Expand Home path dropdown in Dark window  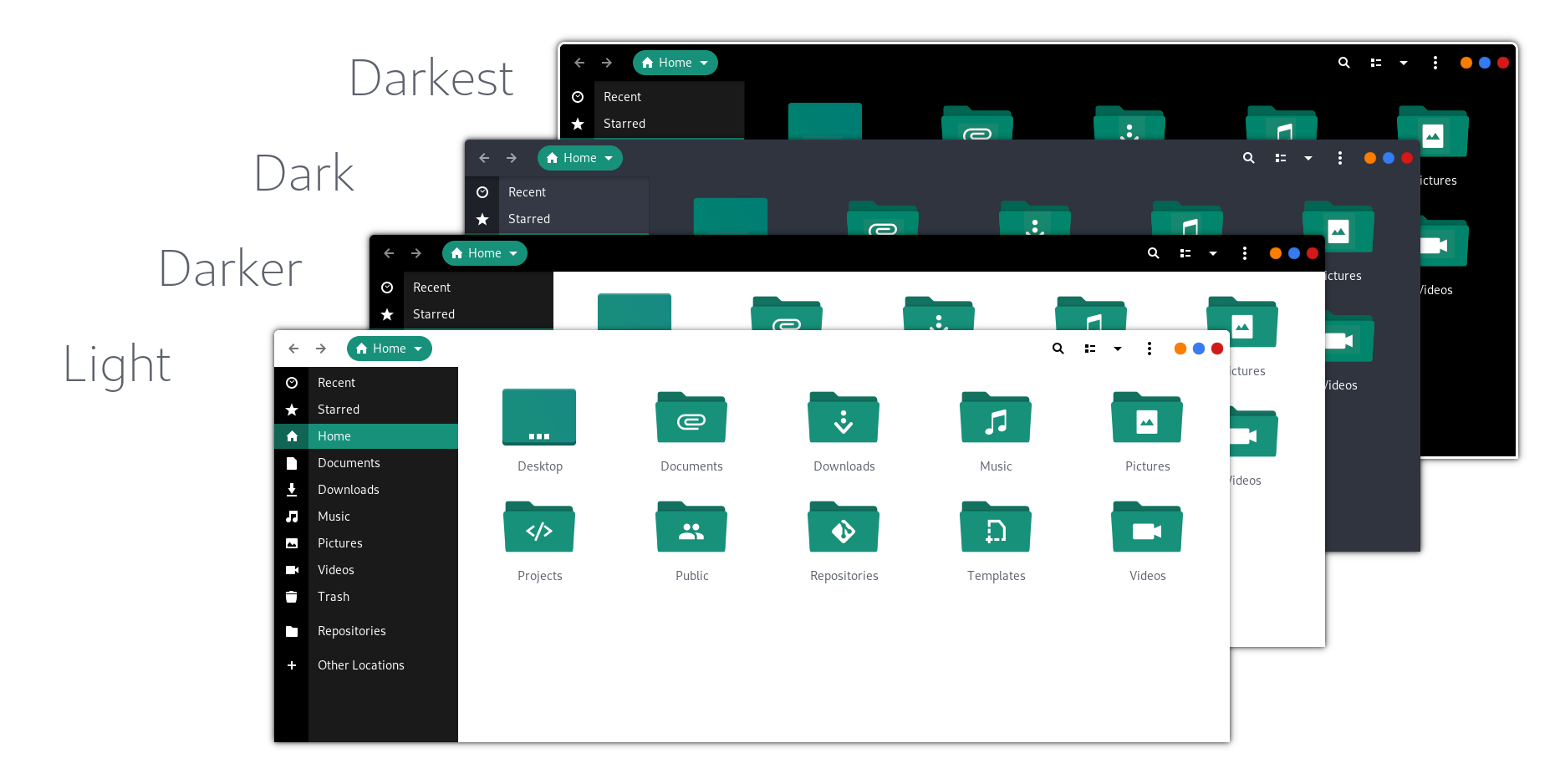580,158
